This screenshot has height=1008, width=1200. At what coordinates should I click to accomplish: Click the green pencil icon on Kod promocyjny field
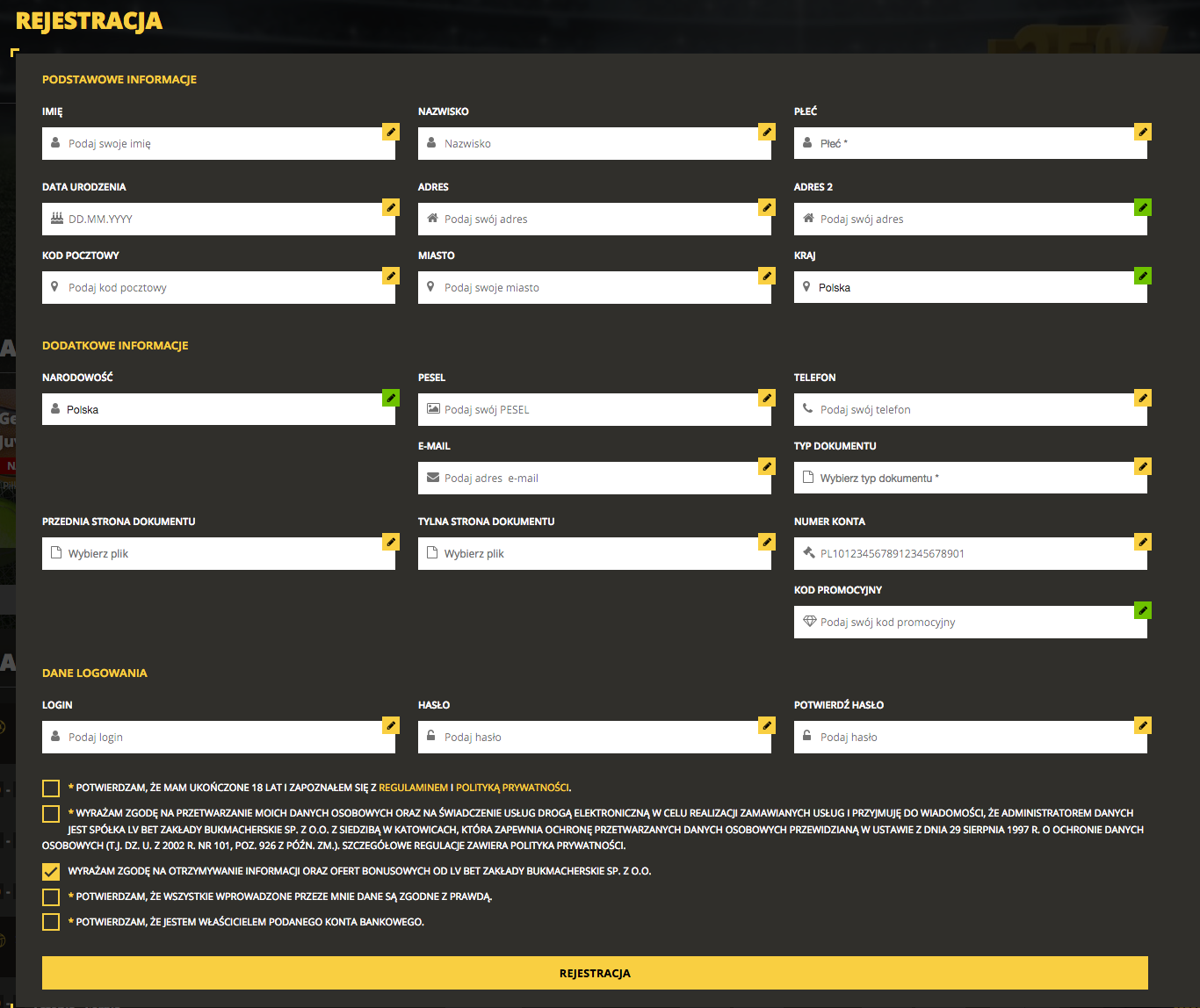click(1143, 610)
